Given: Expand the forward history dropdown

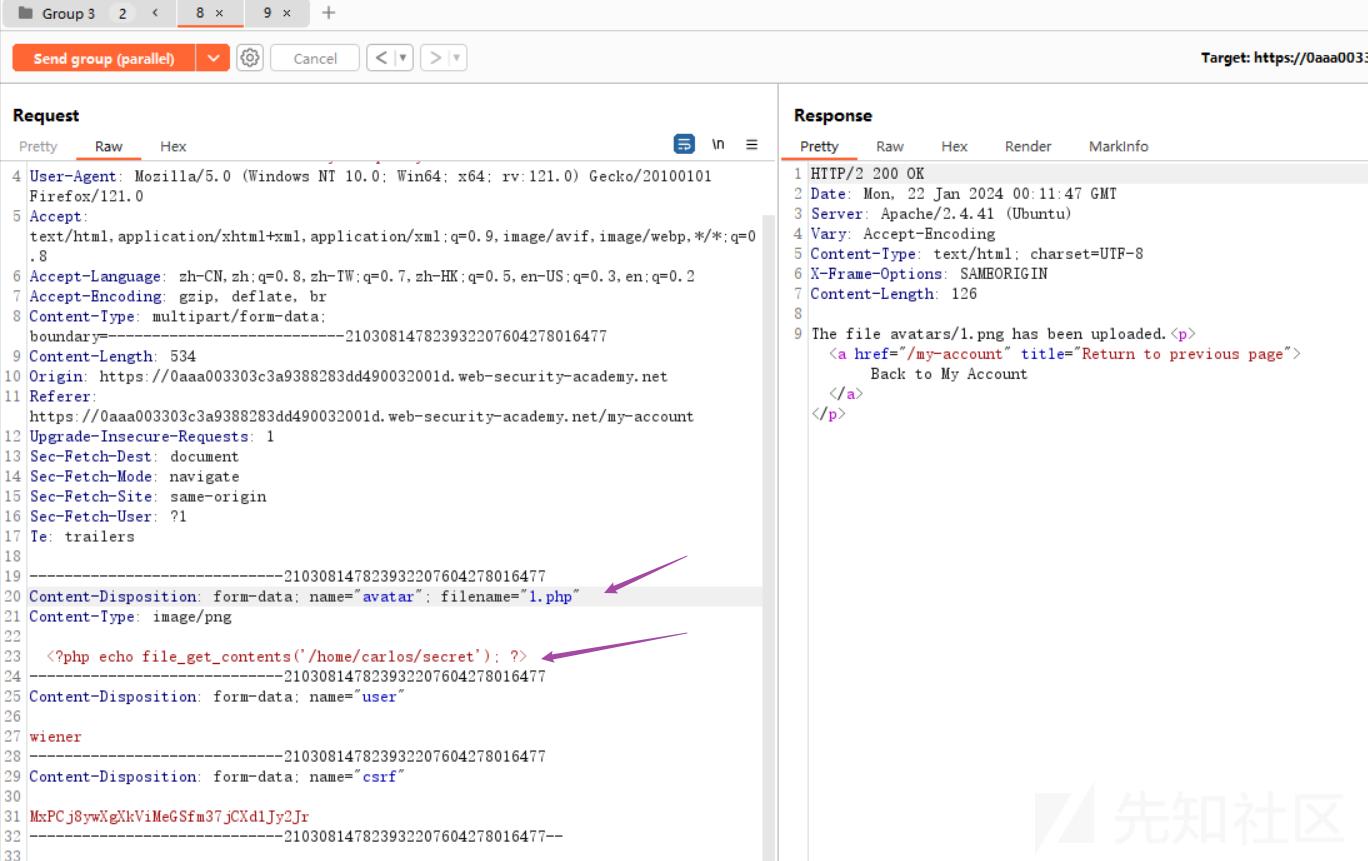Looking at the screenshot, I should (x=458, y=58).
